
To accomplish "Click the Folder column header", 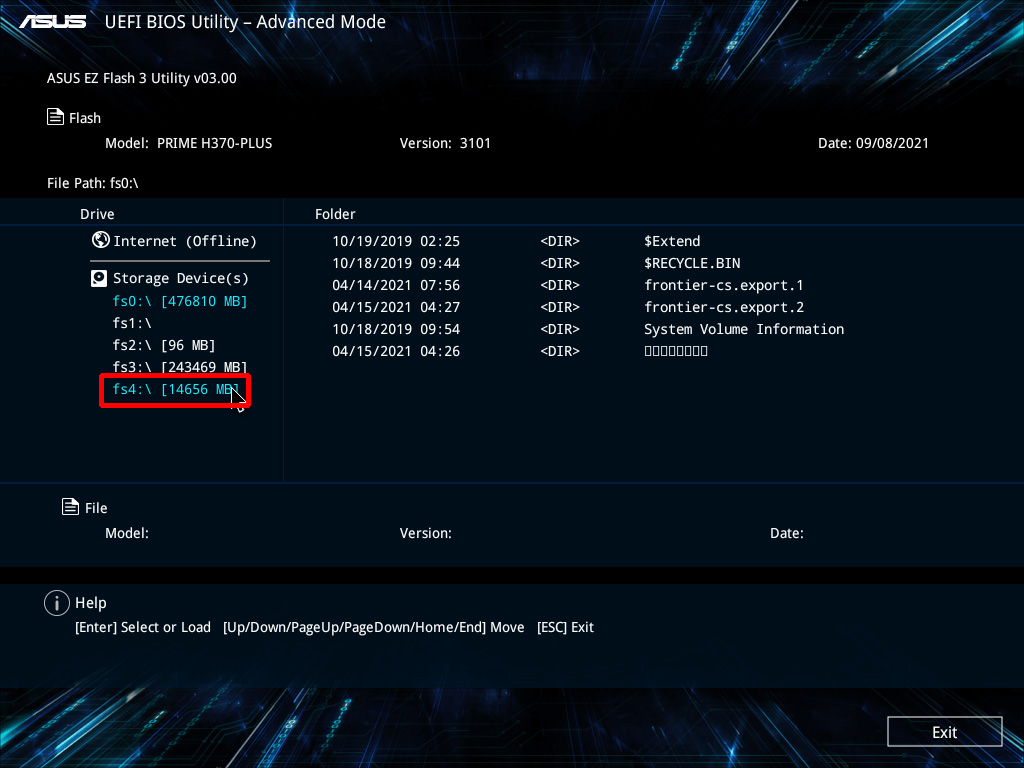I will point(335,214).
